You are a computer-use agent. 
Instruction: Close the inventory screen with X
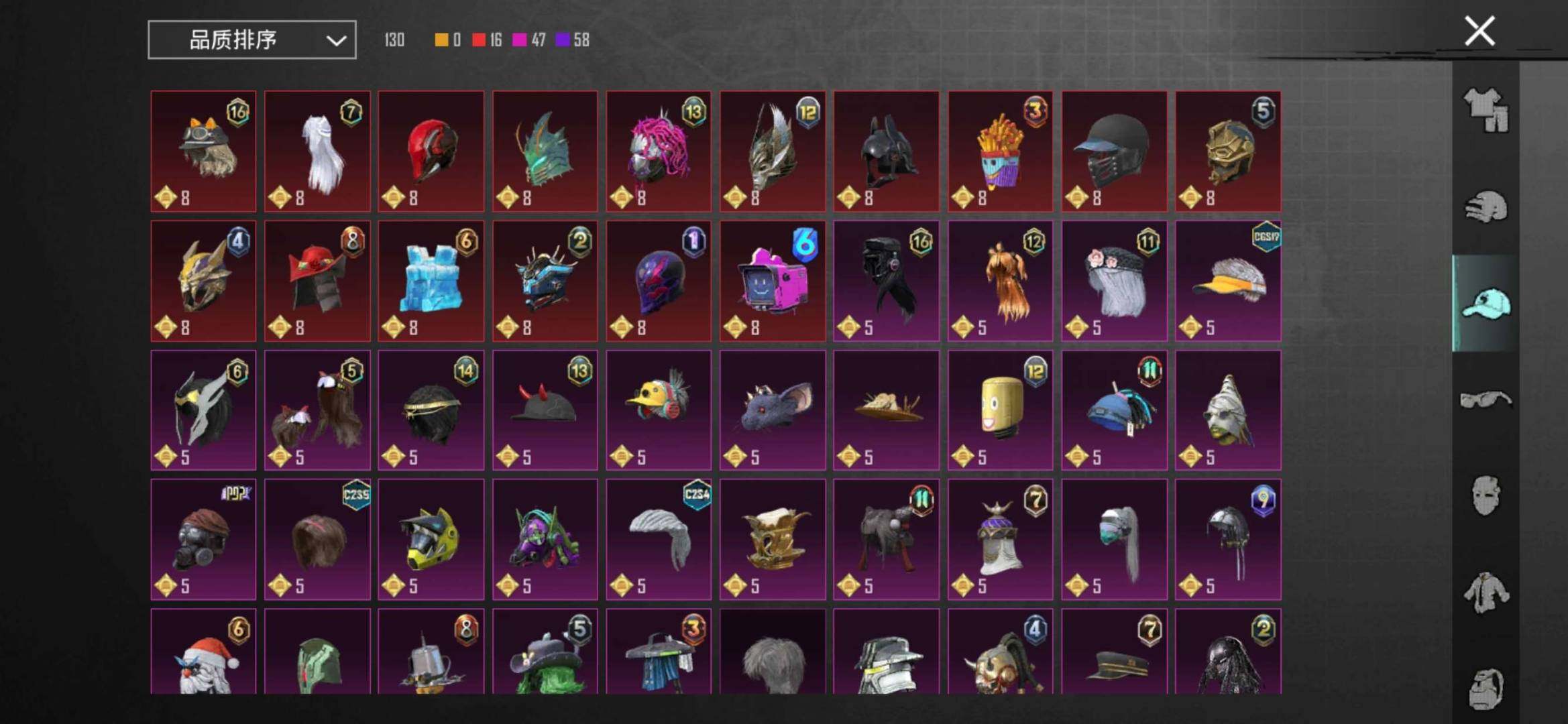pyautogui.click(x=1479, y=31)
